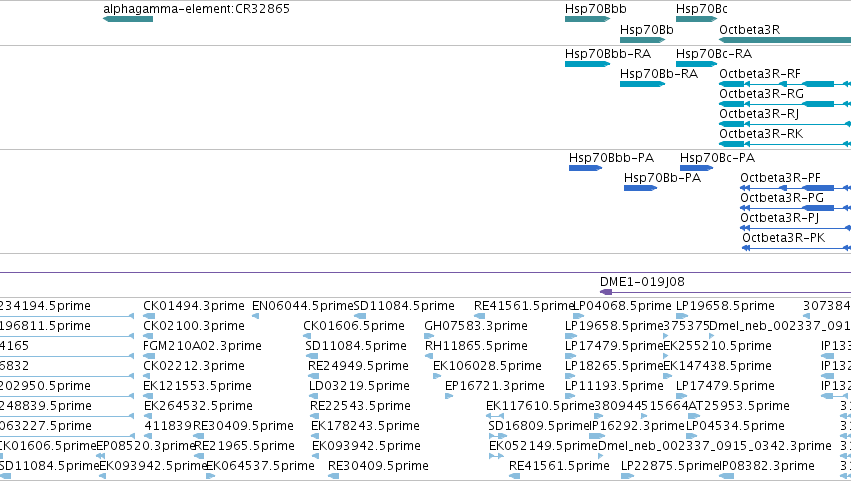Image resolution: width=851 pixels, height=481 pixels.
Task: Click the Octbeta3R-PJ protein label
Action: (x=779, y=218)
